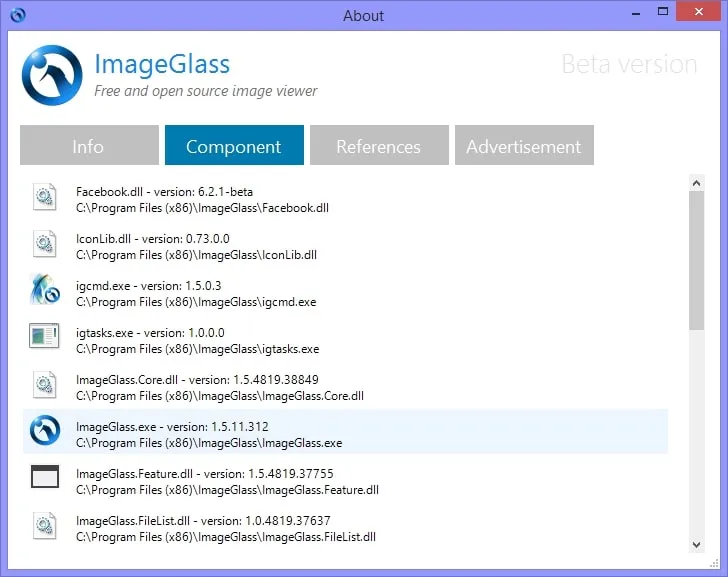Viewport: 728px width, 577px height.
Task: Select 'igcmd.exe - version: 1.5.0.3' line
Action: (x=149, y=285)
